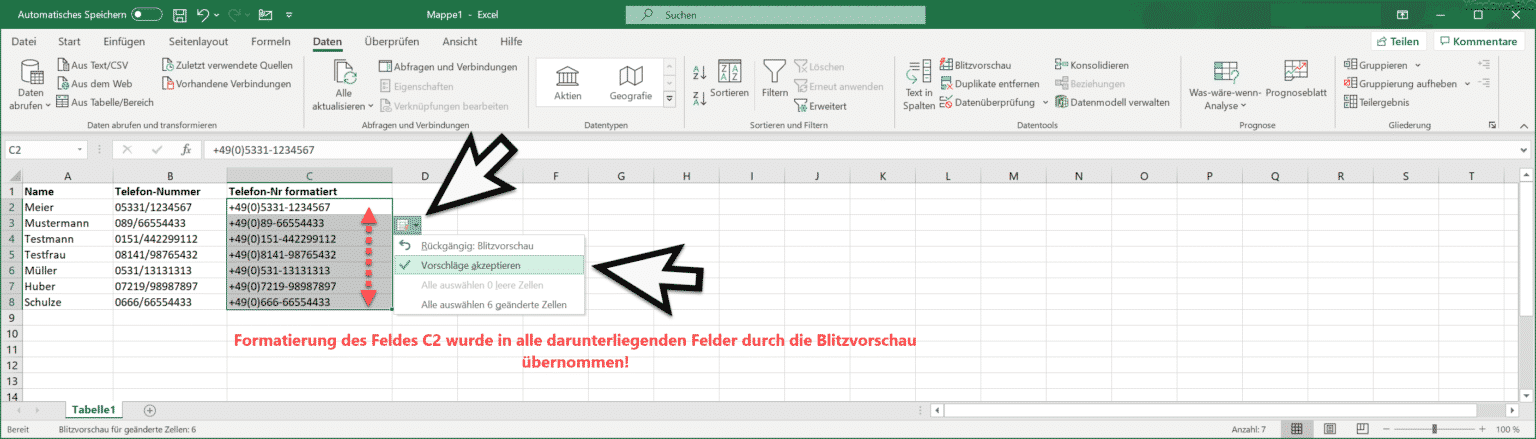Click Aus dem Web import icon
1536x439 pixels.
[64, 84]
